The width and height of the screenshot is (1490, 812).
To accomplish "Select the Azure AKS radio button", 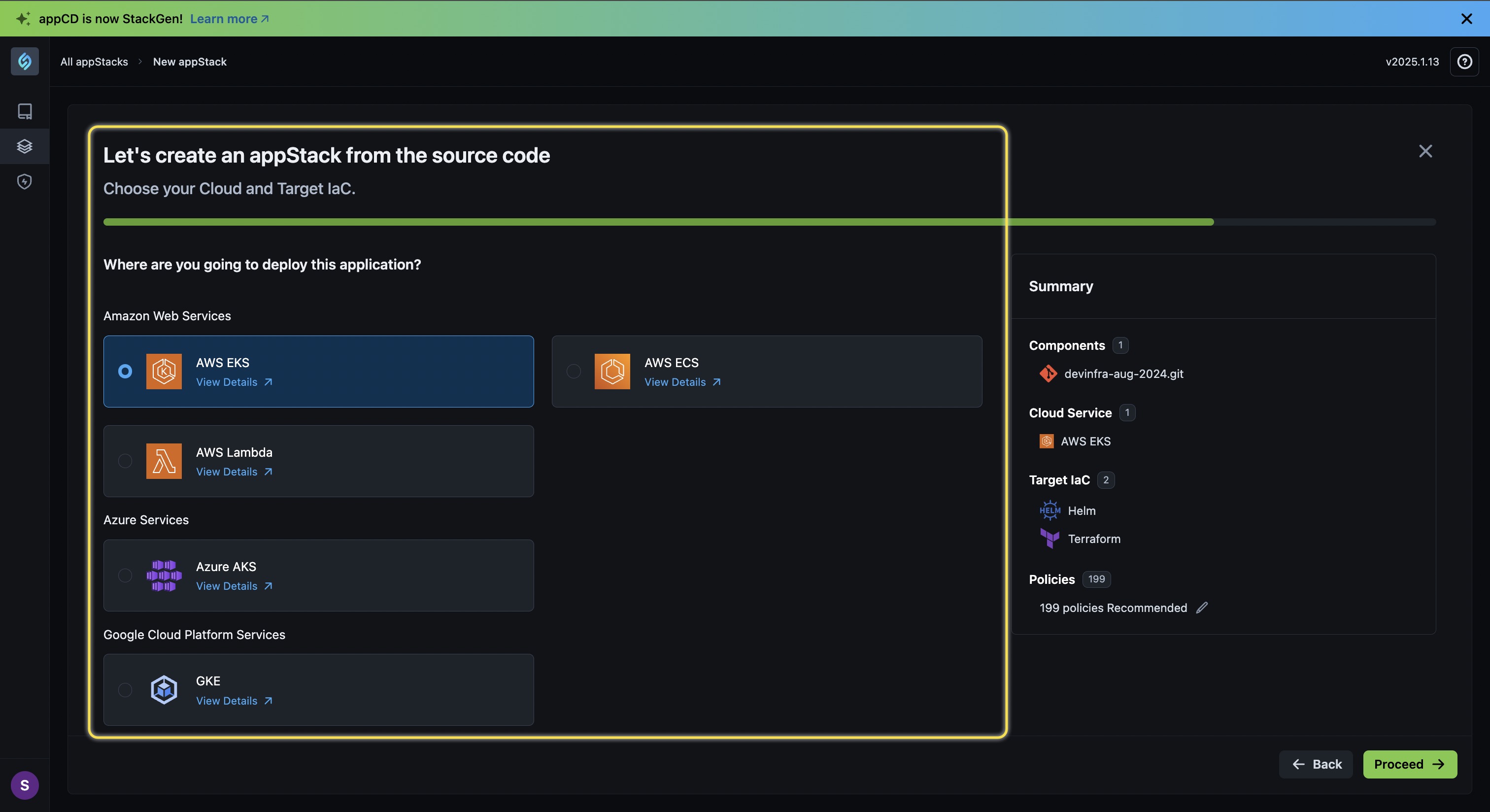I will tap(125, 575).
